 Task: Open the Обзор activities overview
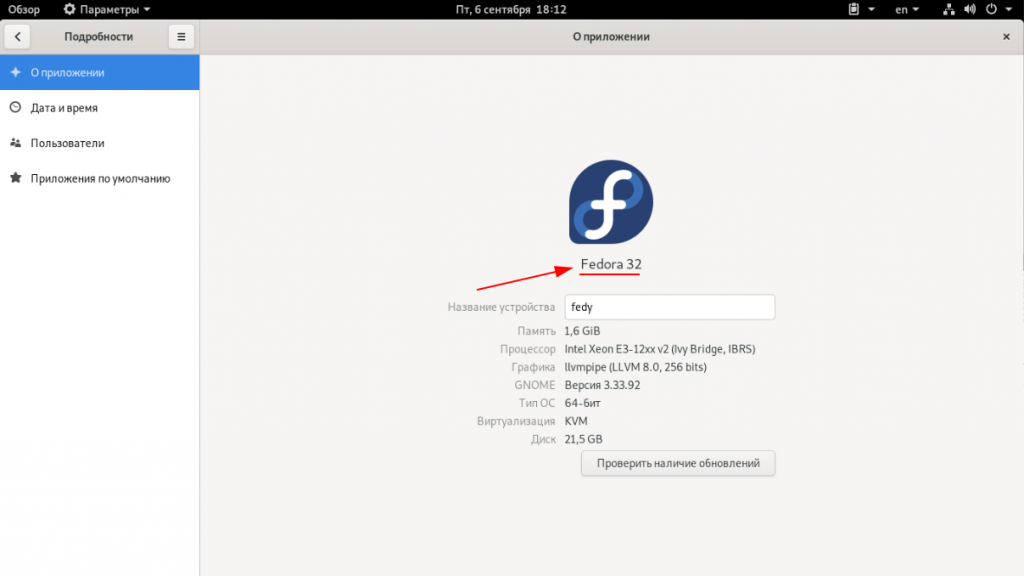click(x=24, y=9)
